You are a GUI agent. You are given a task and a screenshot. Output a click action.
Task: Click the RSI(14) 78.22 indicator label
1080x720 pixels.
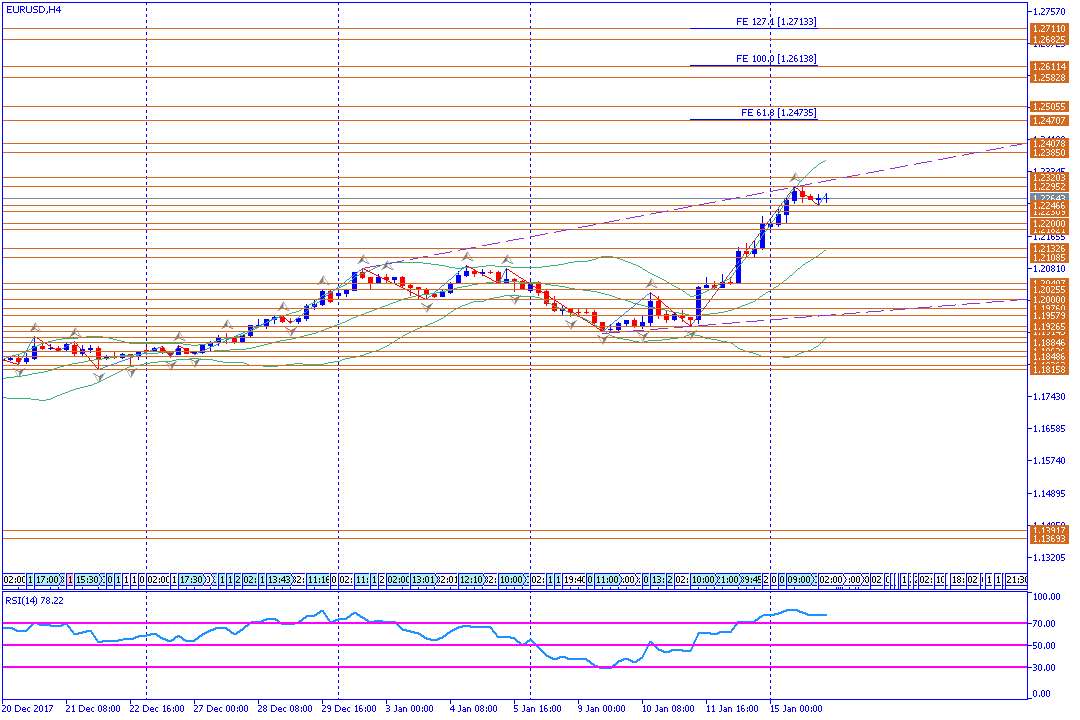click(x=34, y=601)
